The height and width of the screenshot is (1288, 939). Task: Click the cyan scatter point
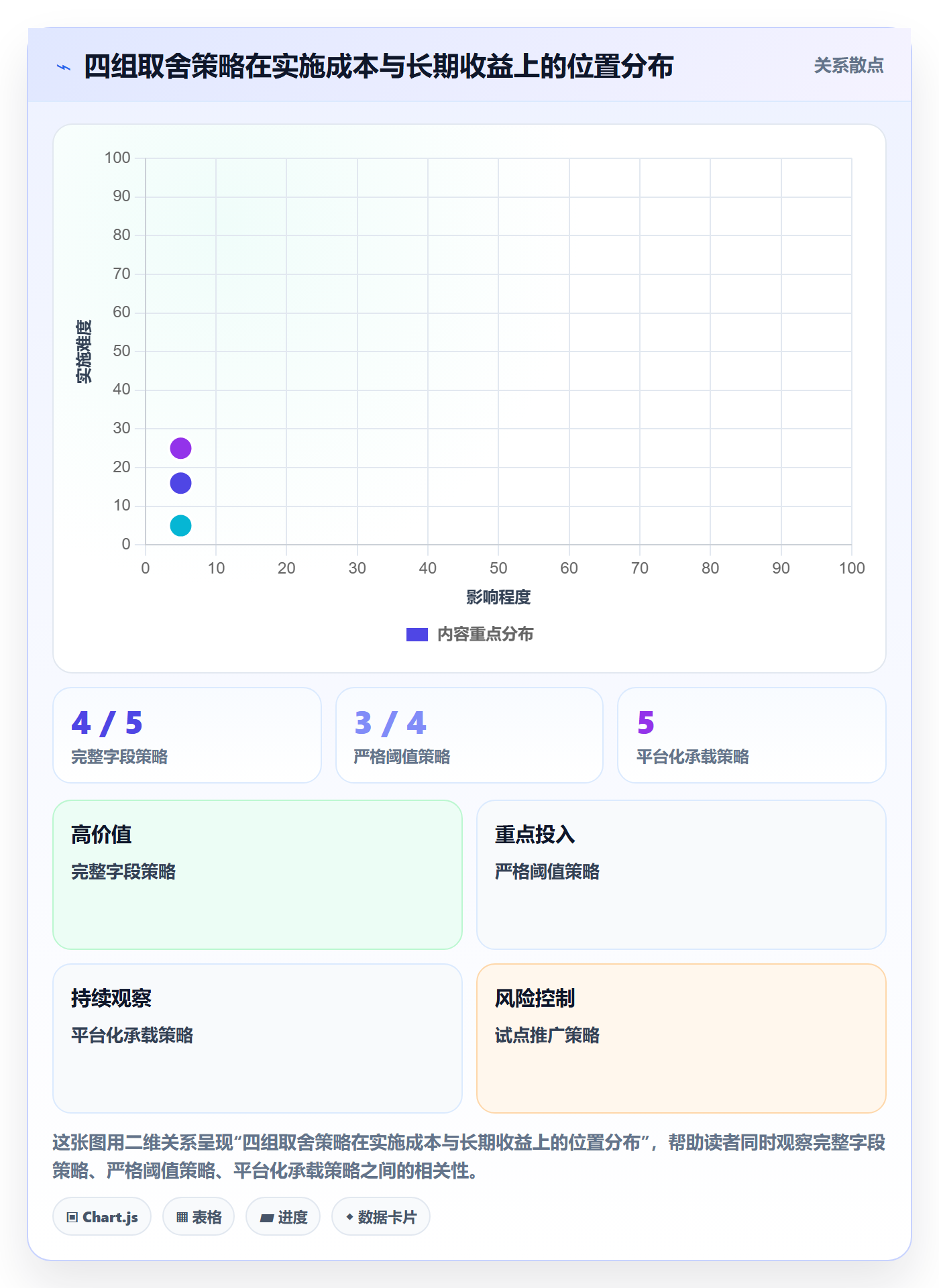click(x=180, y=525)
